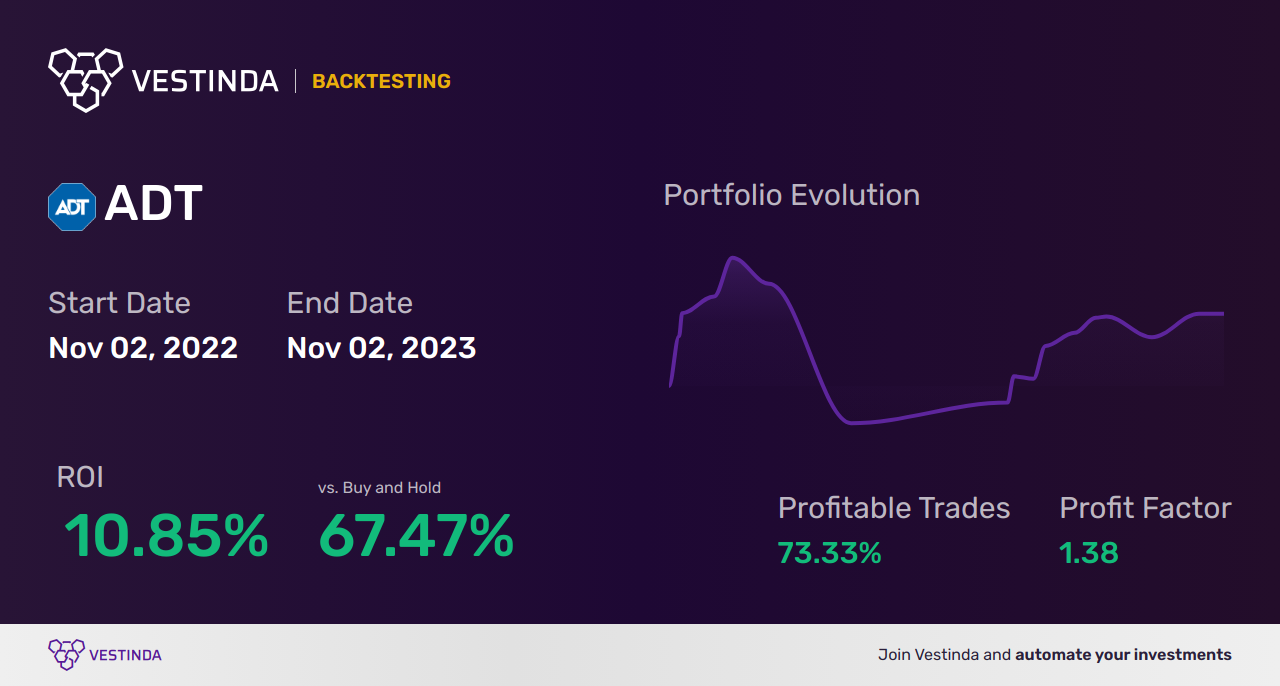Viewport: 1280px width, 686px height.
Task: Select the Start Date Nov 02, 2022 value
Action: pyautogui.click(x=143, y=348)
